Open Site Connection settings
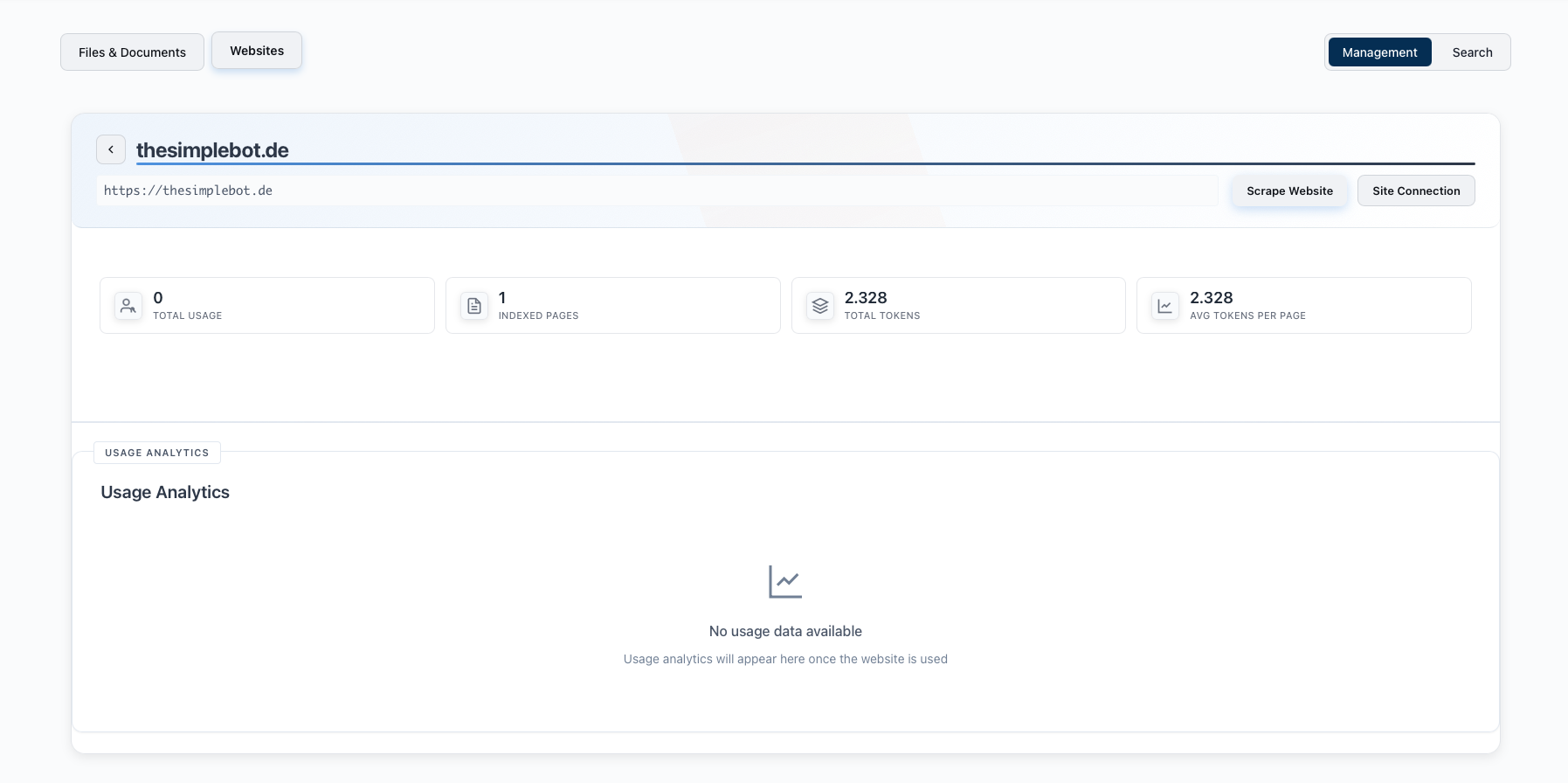 [x=1416, y=191]
